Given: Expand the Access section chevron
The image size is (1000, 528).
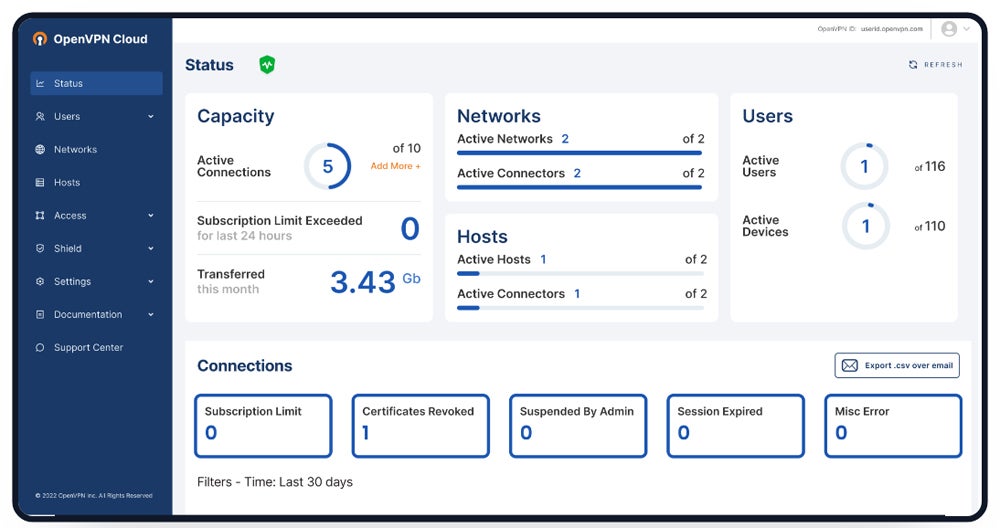Looking at the screenshot, I should coord(151,216).
